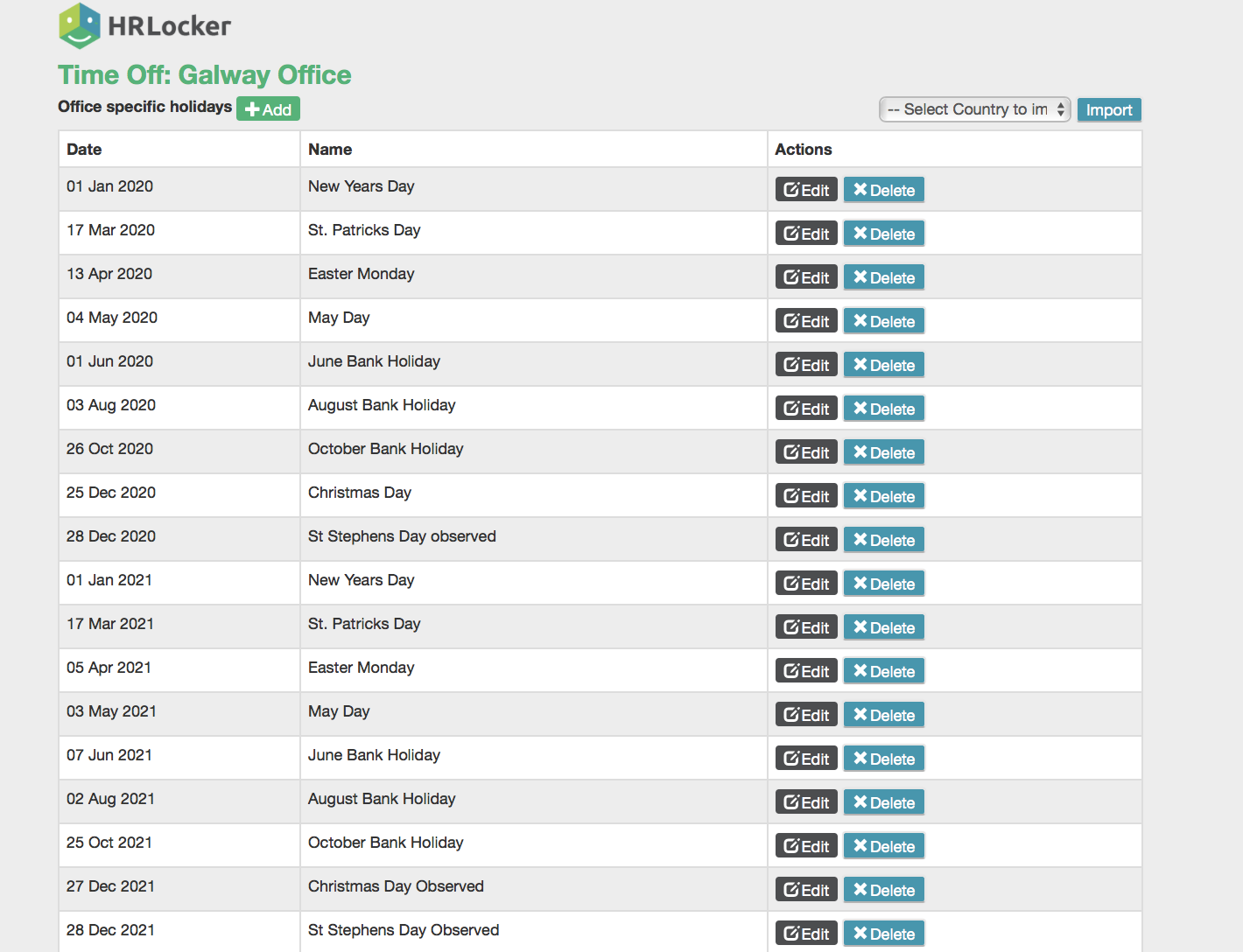Click the Import button

(1109, 110)
